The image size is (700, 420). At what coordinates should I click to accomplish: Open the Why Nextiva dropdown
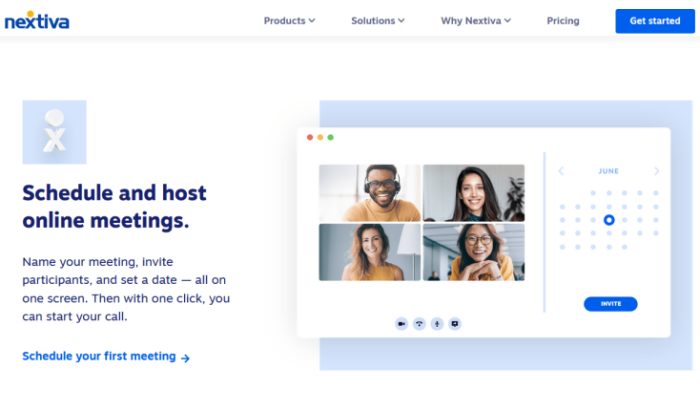(x=475, y=21)
